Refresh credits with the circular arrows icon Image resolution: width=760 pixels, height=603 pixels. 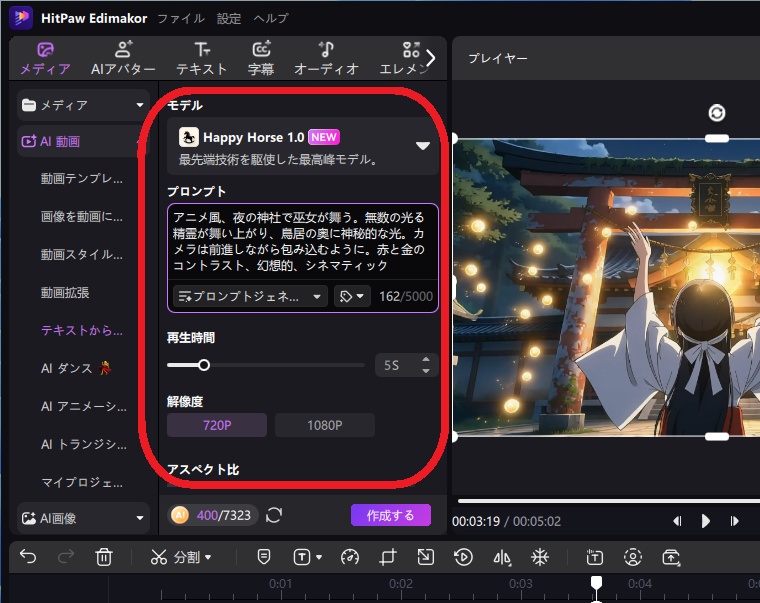pyautogui.click(x=274, y=515)
